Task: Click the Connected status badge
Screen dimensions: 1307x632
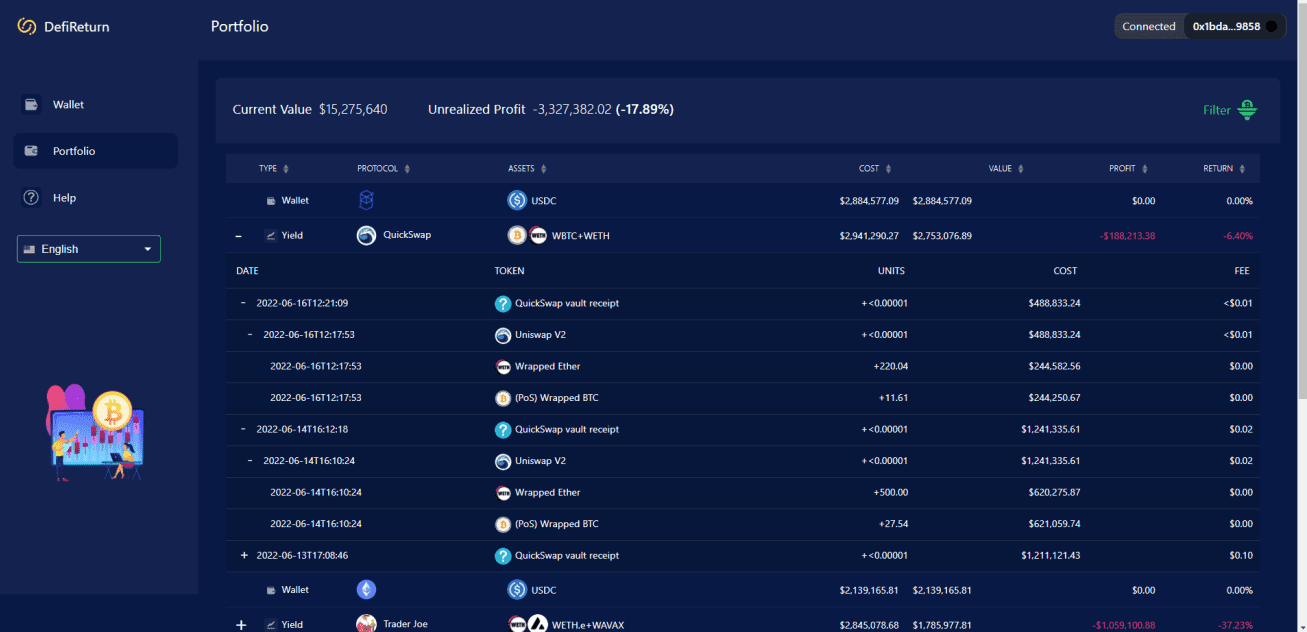Action: tap(1149, 27)
